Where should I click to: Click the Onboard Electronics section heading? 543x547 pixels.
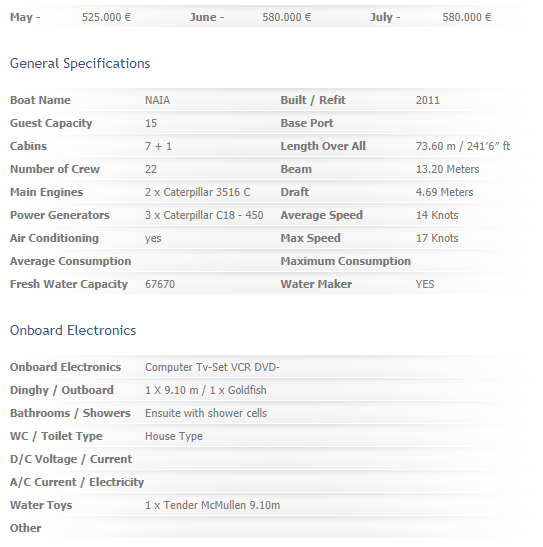[x=73, y=330]
